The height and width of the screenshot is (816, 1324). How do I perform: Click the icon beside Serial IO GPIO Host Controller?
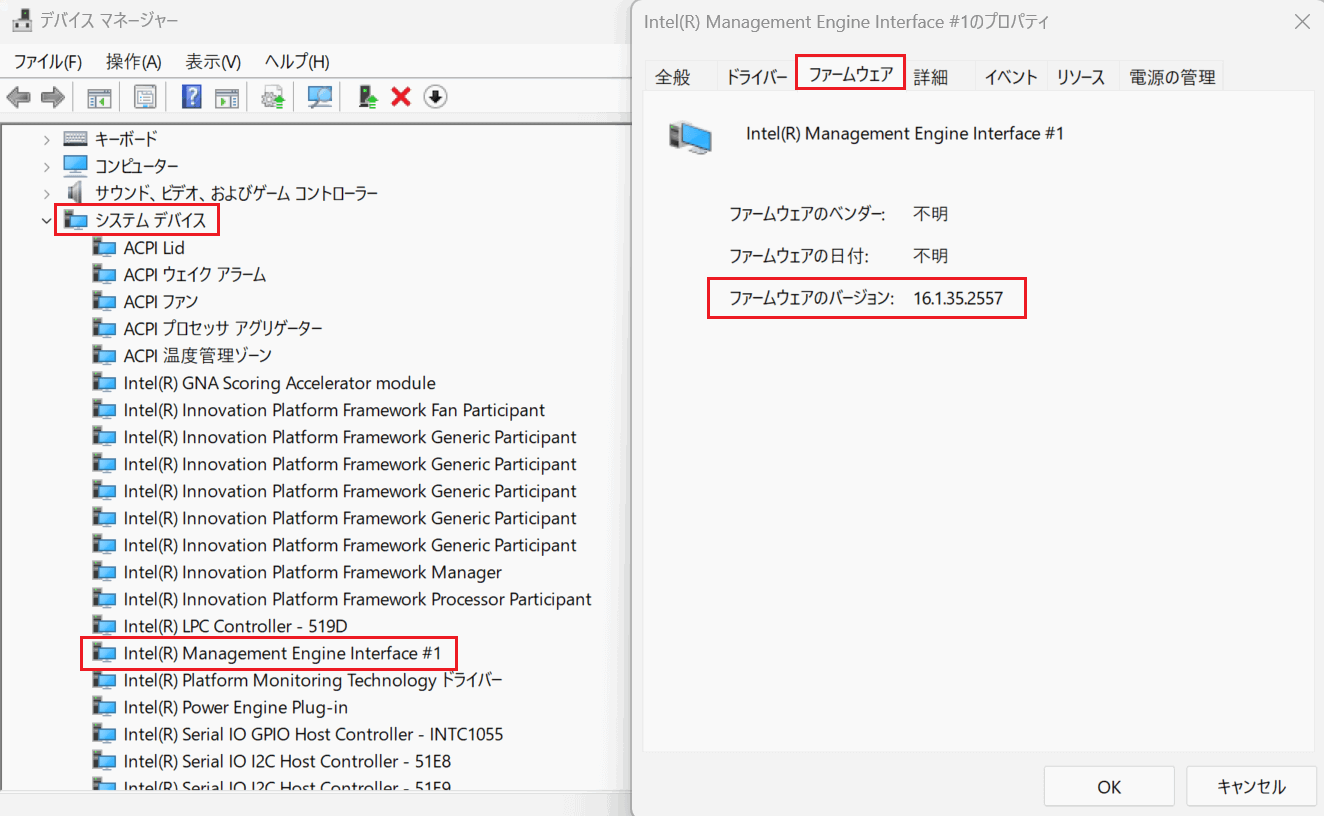coord(104,734)
